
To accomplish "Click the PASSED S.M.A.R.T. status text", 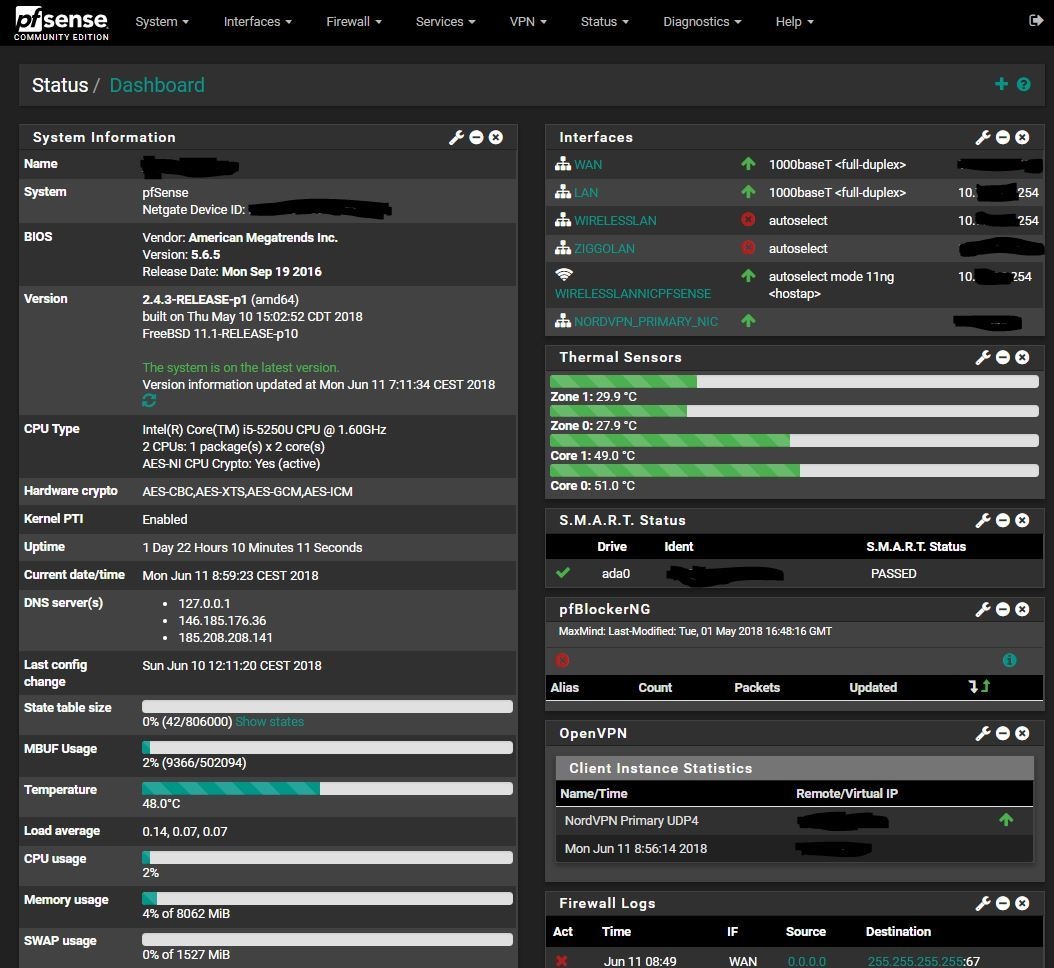I will tap(893, 573).
